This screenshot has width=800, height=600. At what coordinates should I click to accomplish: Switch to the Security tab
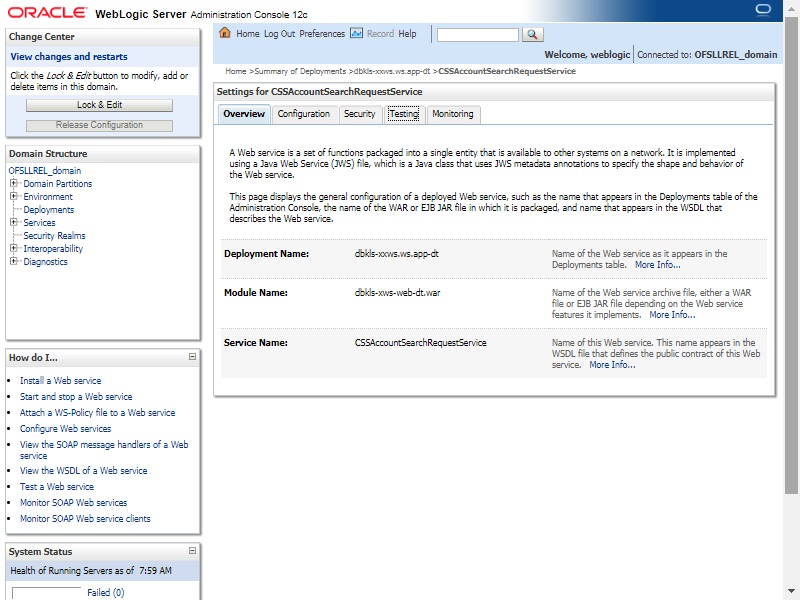click(x=359, y=114)
